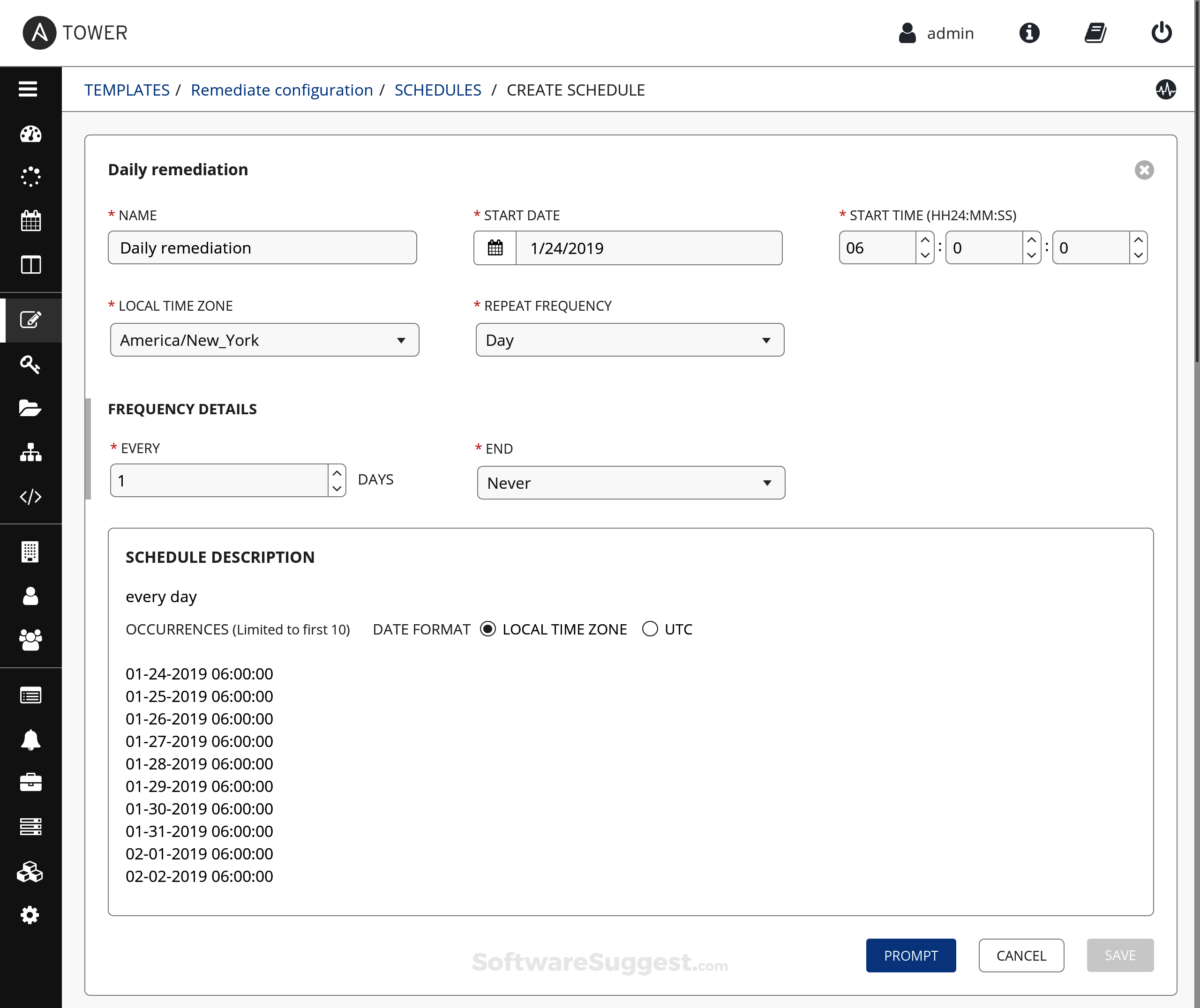Open the Dashboard speedometer icon

click(x=30, y=134)
